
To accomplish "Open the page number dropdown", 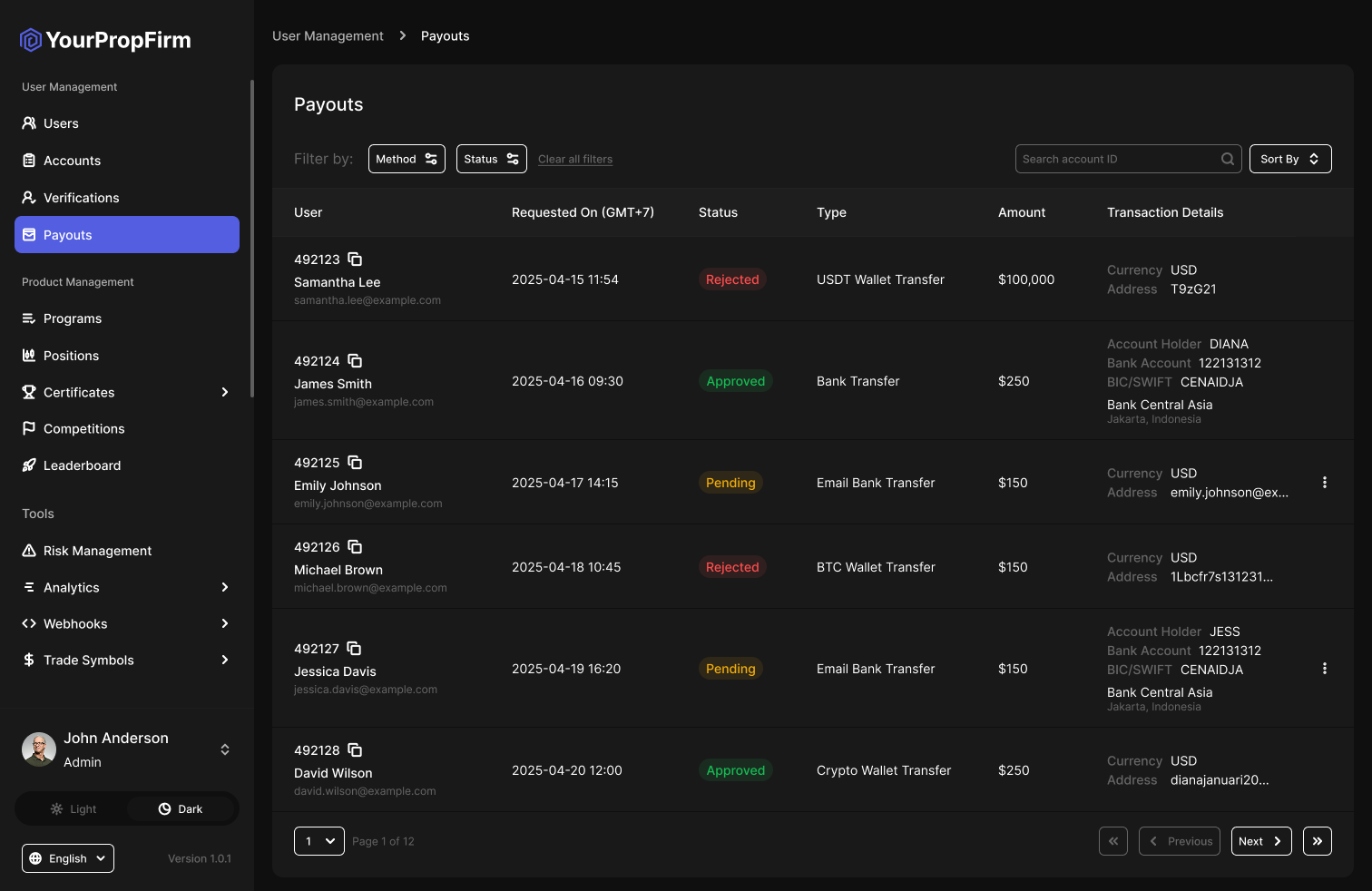I will tap(319, 841).
